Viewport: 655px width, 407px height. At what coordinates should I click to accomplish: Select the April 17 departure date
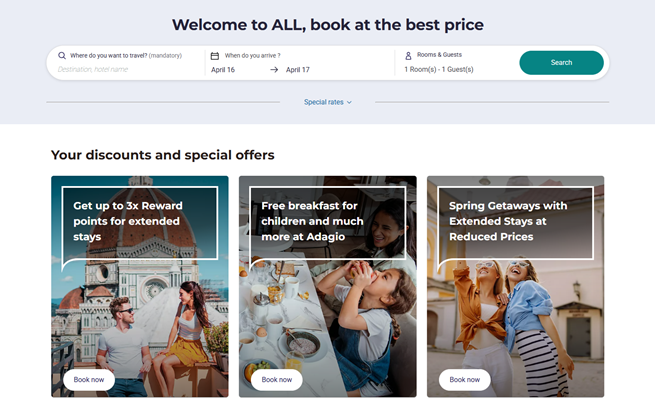click(298, 70)
